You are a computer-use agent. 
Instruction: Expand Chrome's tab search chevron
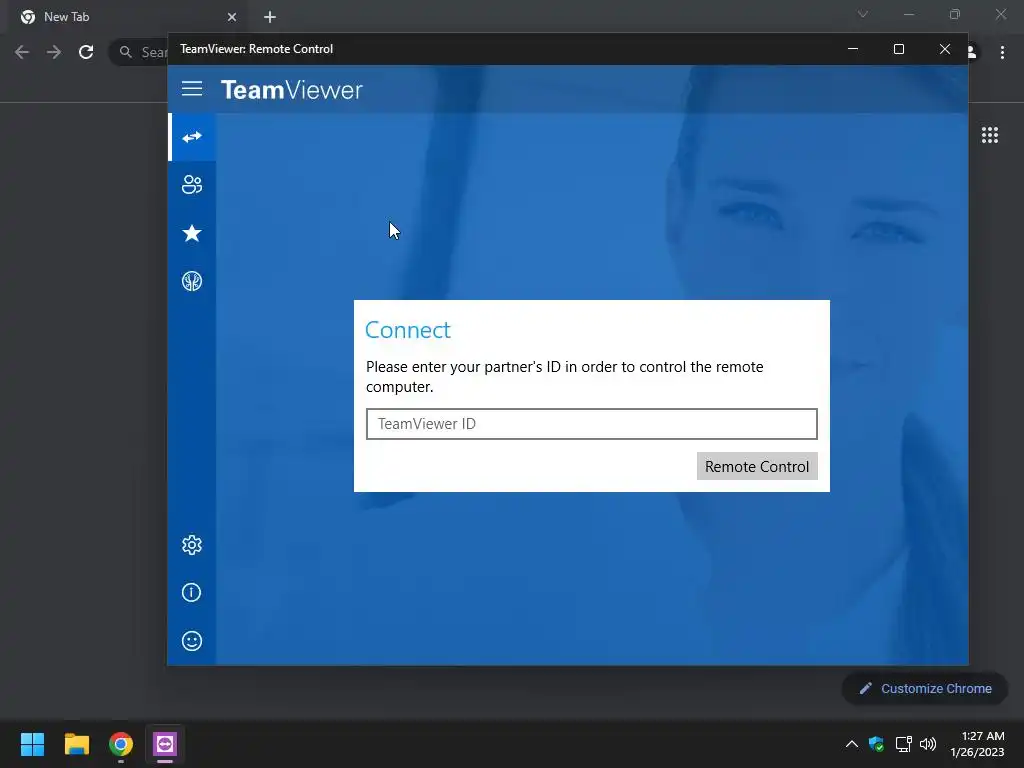click(863, 14)
